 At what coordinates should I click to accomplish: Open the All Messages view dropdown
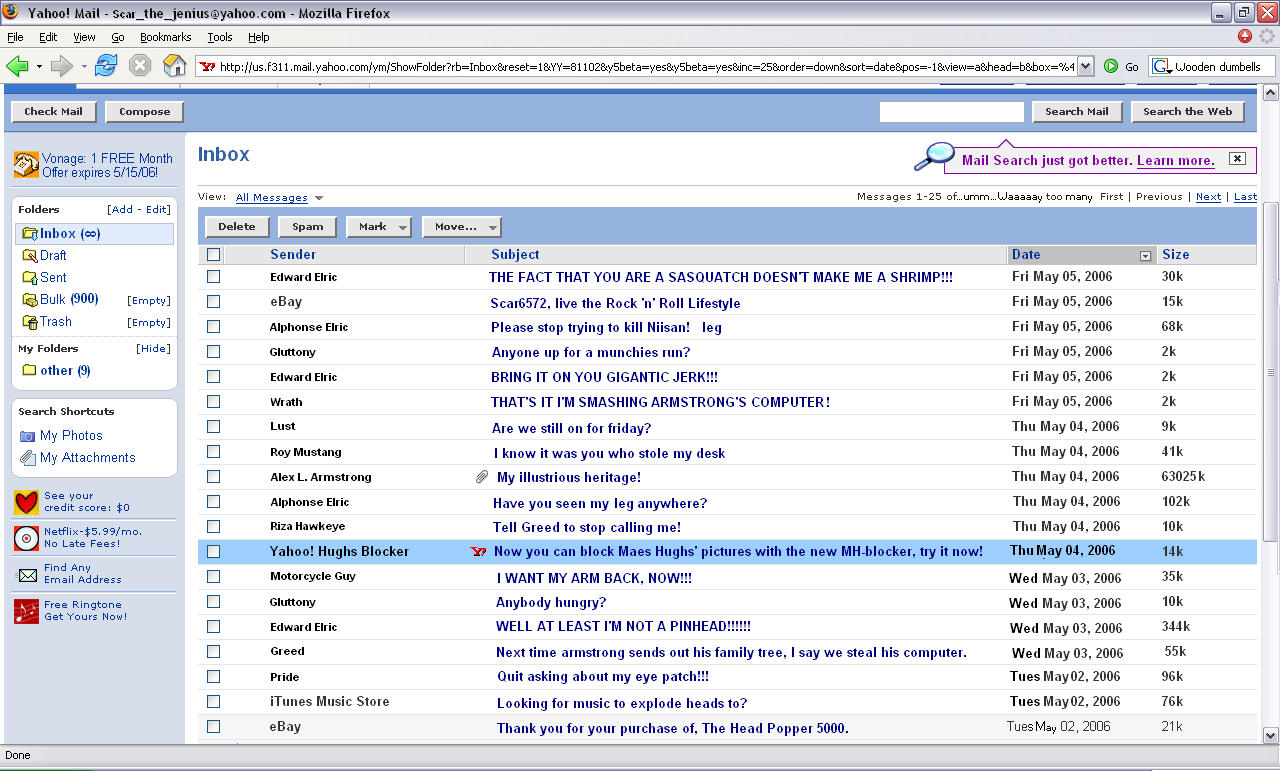[x=279, y=198]
